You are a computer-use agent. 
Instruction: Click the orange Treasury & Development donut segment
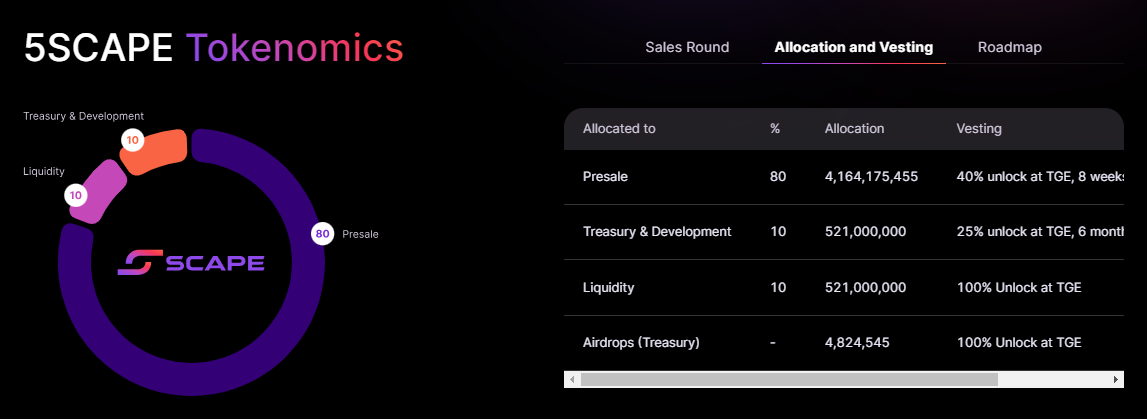pyautogui.click(x=163, y=150)
